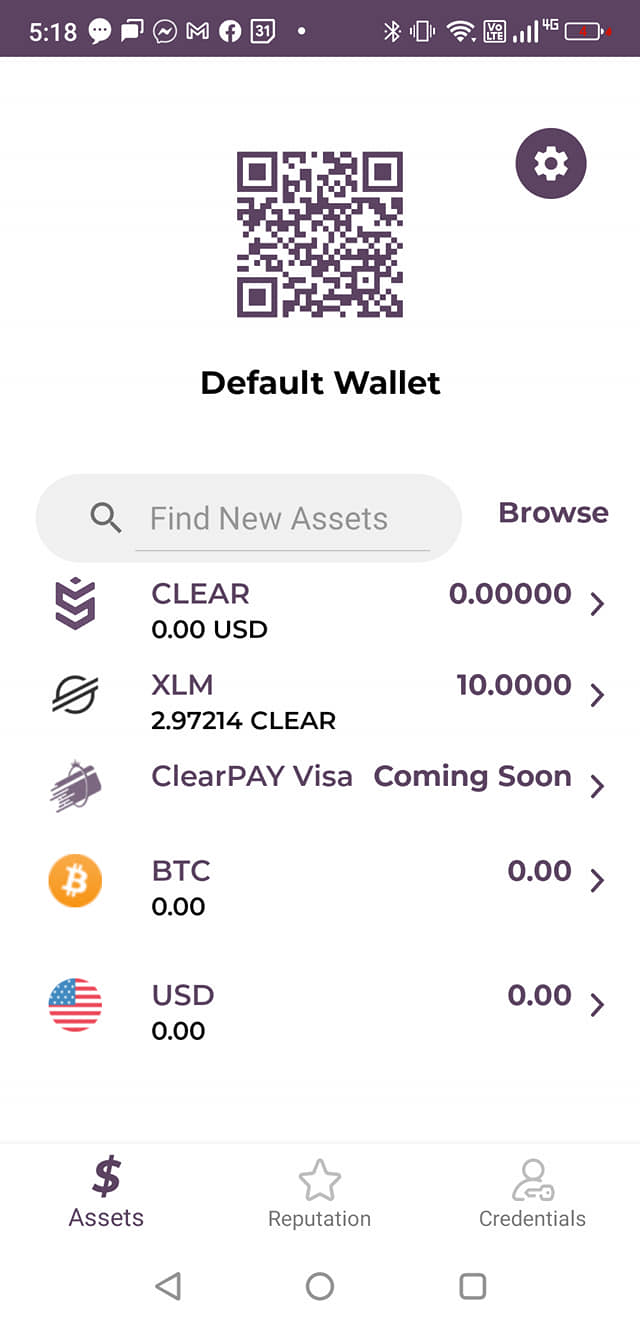The height and width of the screenshot is (1329, 640).
Task: Tap the ClearPAY Visa card icon
Action: 75,785
